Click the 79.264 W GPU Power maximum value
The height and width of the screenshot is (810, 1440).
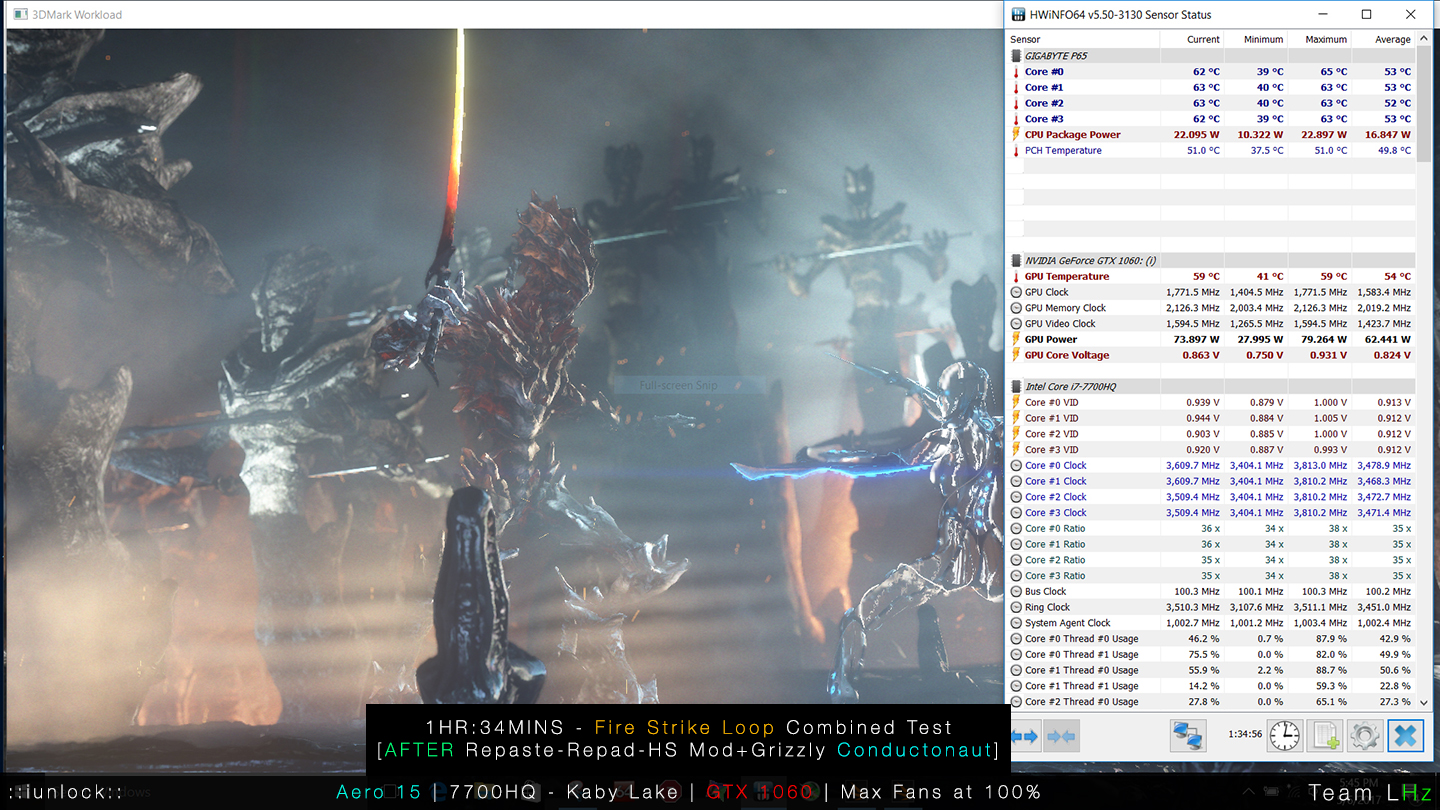point(1326,340)
